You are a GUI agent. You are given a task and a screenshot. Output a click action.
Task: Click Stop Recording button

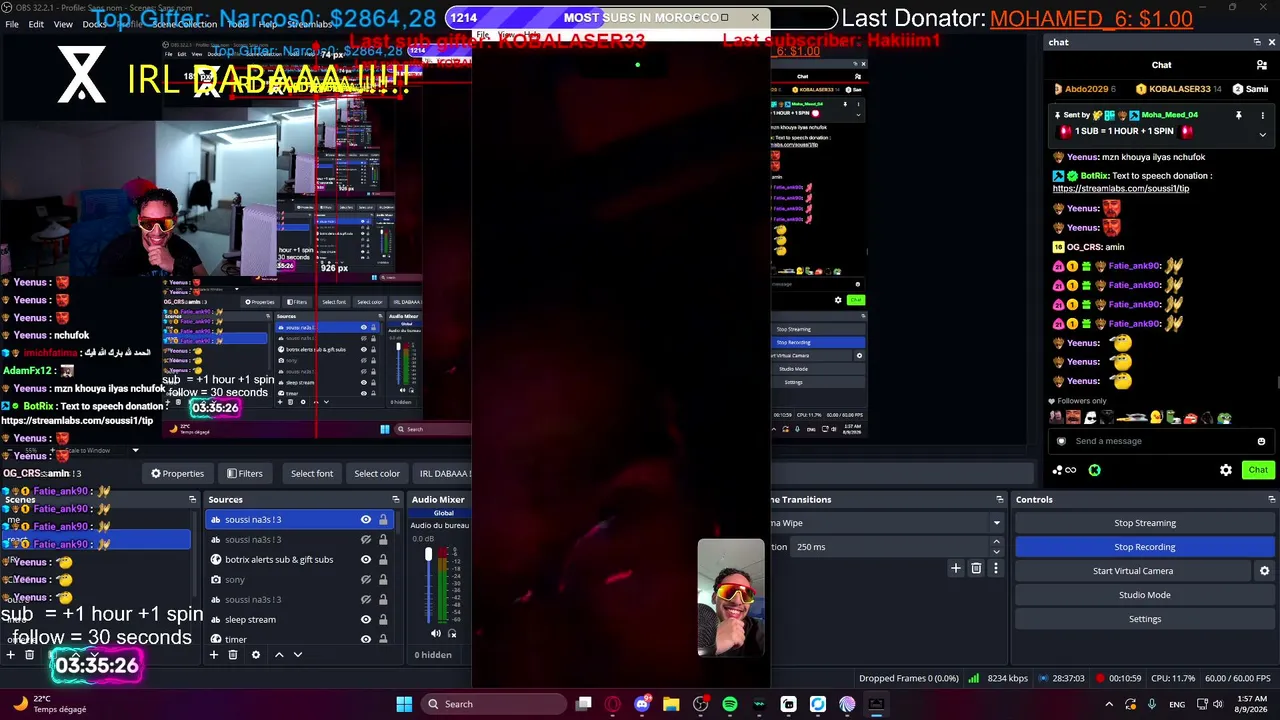pyautogui.click(x=1145, y=547)
